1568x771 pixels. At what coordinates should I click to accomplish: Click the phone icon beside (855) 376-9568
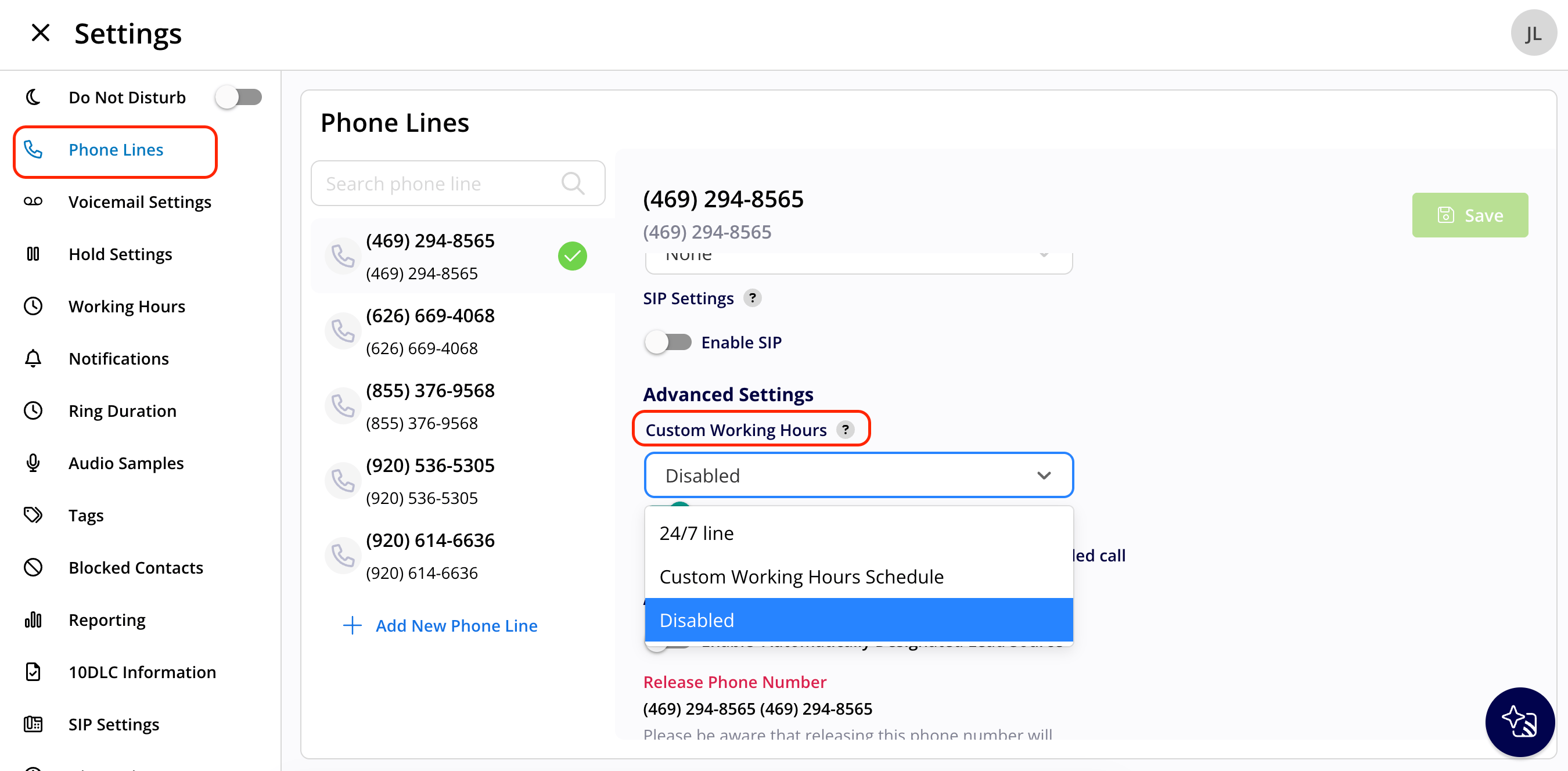(343, 406)
